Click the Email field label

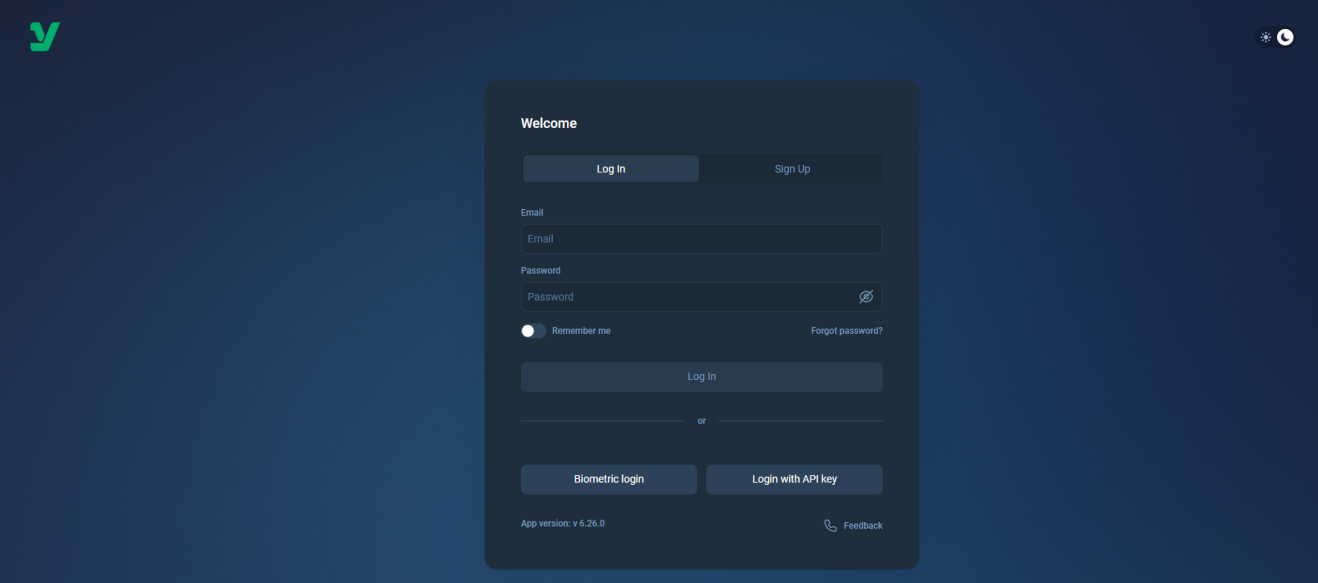(532, 213)
